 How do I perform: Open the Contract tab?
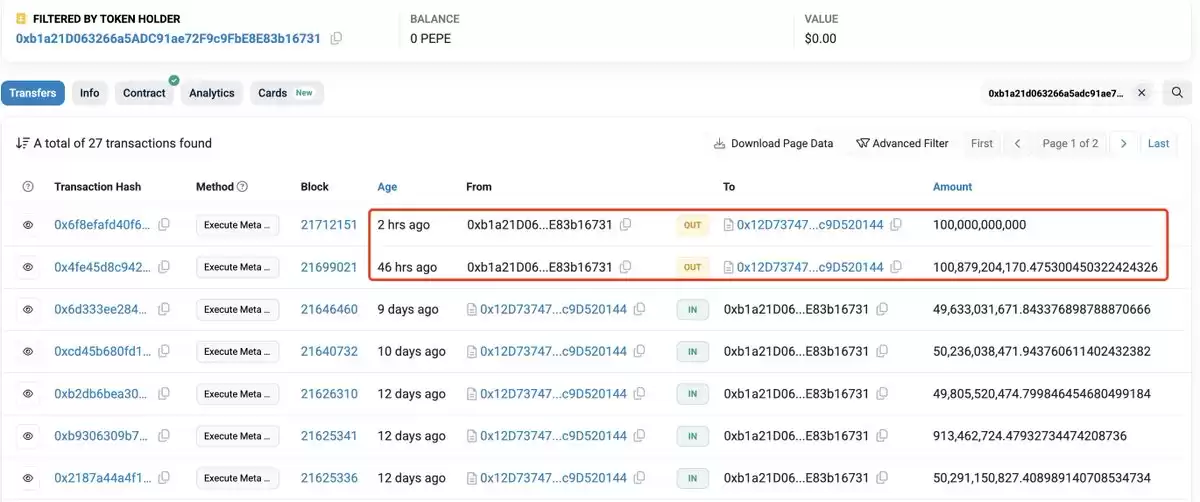[145, 93]
